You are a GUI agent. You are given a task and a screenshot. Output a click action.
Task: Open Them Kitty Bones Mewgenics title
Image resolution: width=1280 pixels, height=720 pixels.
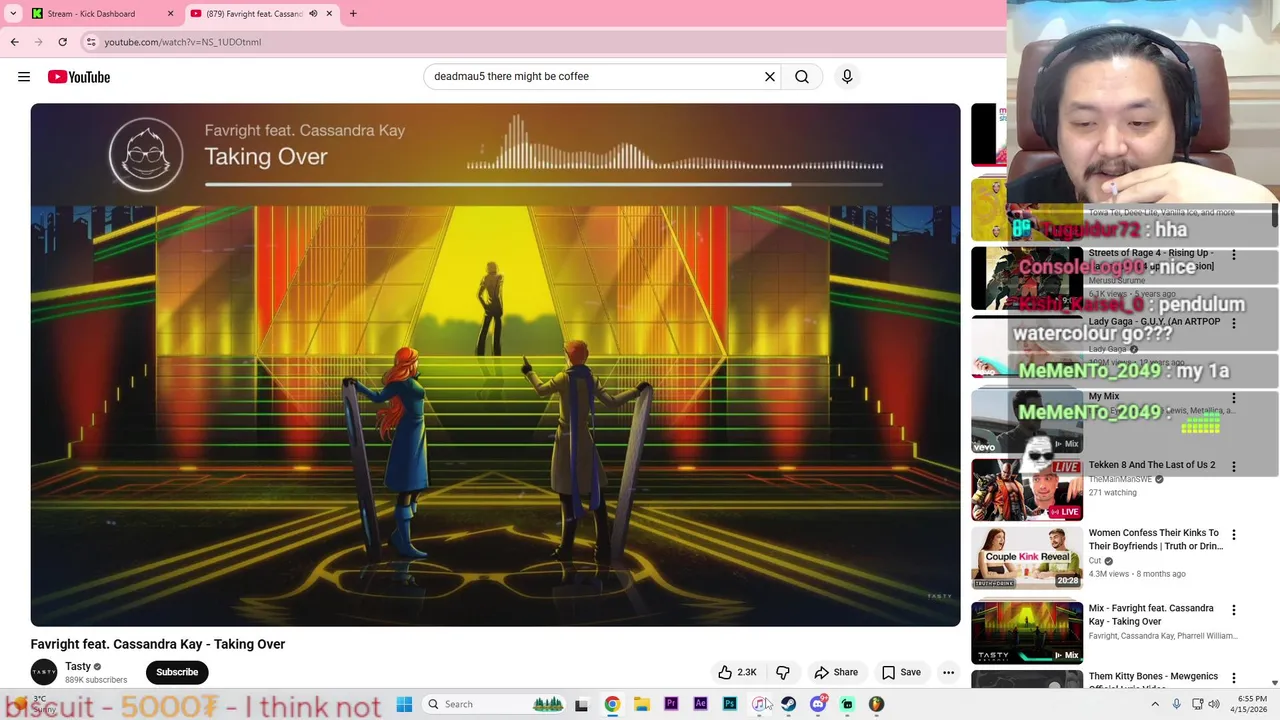(1153, 677)
